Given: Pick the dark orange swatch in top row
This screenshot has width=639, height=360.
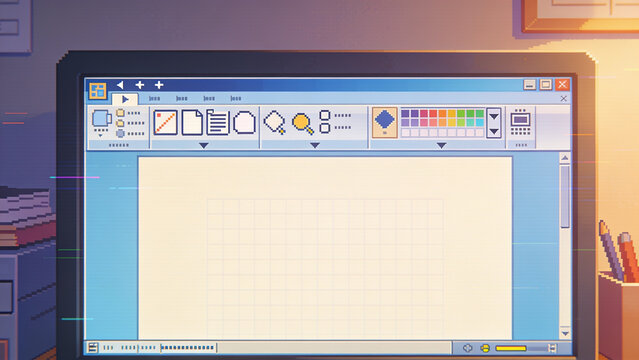Looking at the screenshot, I should [x=443, y=113].
